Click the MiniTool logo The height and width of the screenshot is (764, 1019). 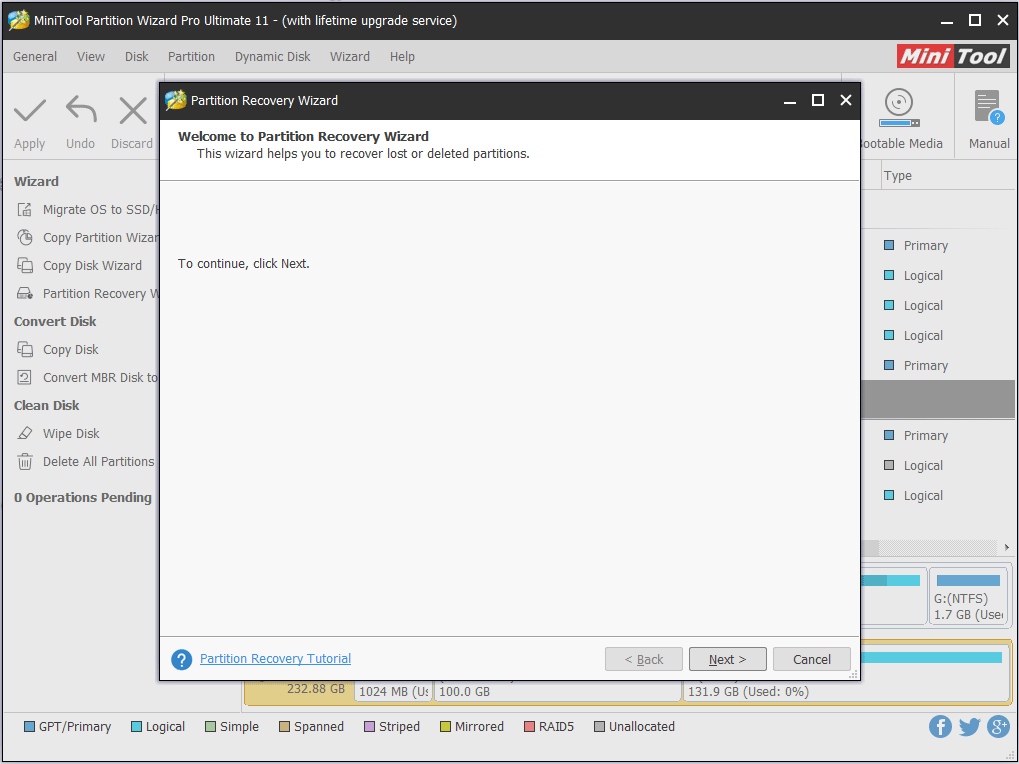(953, 56)
